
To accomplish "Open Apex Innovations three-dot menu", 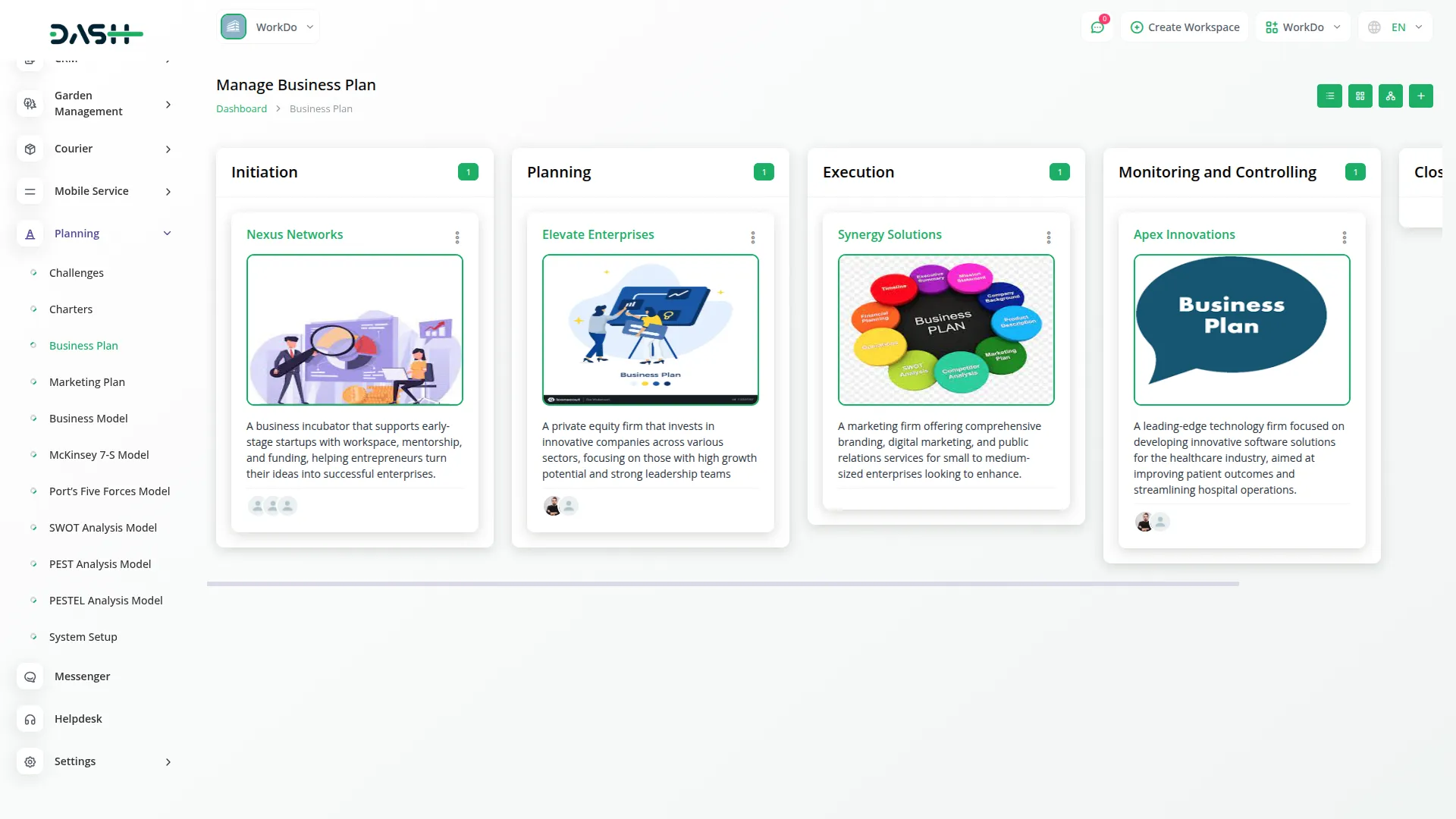I will pos(1345,237).
